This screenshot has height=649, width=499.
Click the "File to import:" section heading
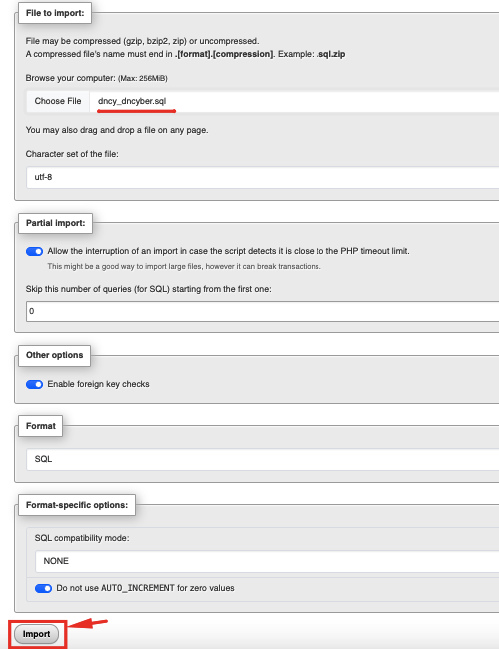(55, 13)
